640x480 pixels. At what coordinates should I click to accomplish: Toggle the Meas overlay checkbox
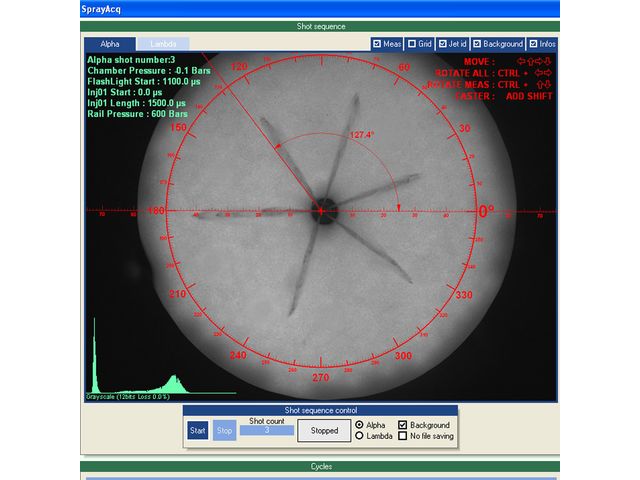[x=376, y=44]
